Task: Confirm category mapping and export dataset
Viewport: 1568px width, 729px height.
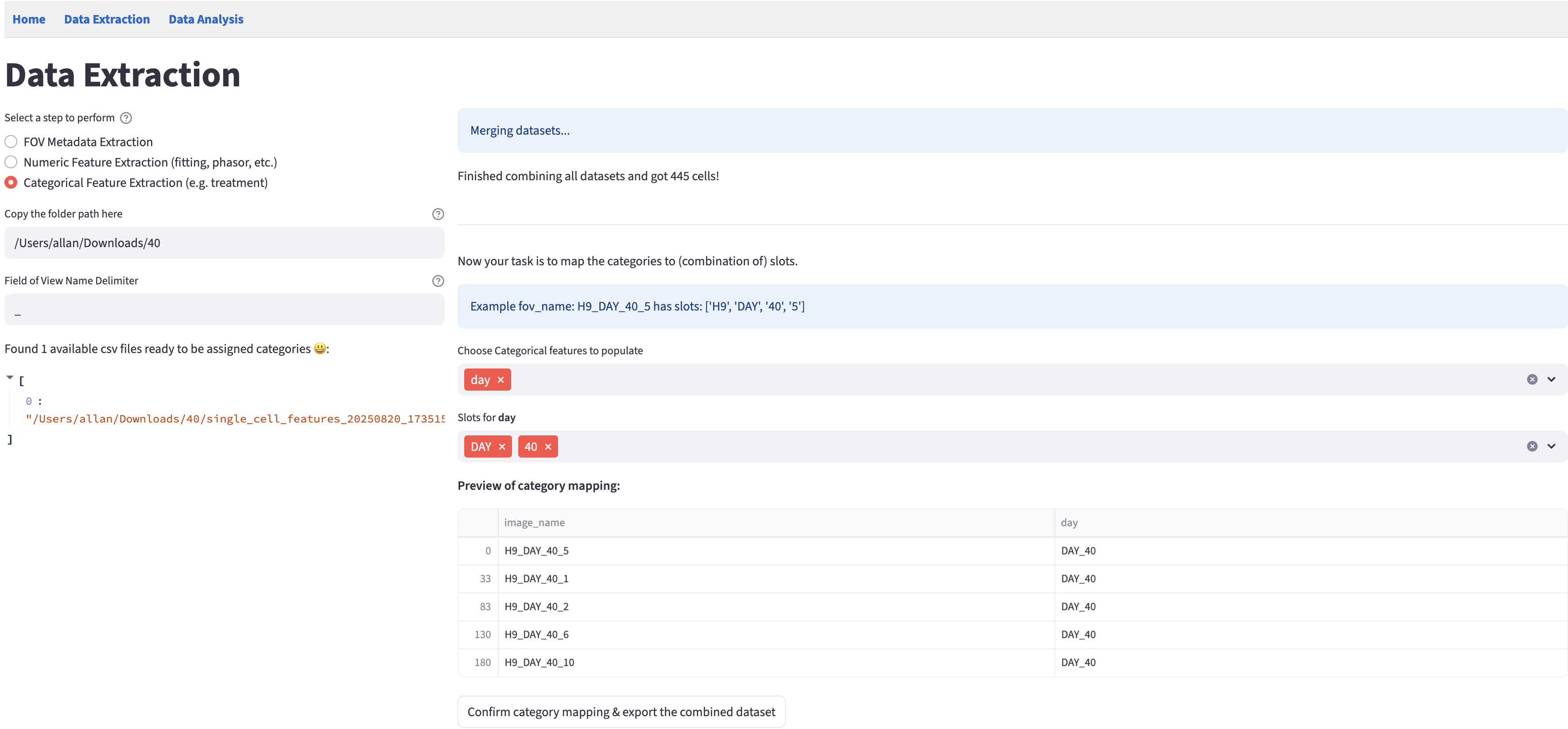Action: click(x=621, y=711)
